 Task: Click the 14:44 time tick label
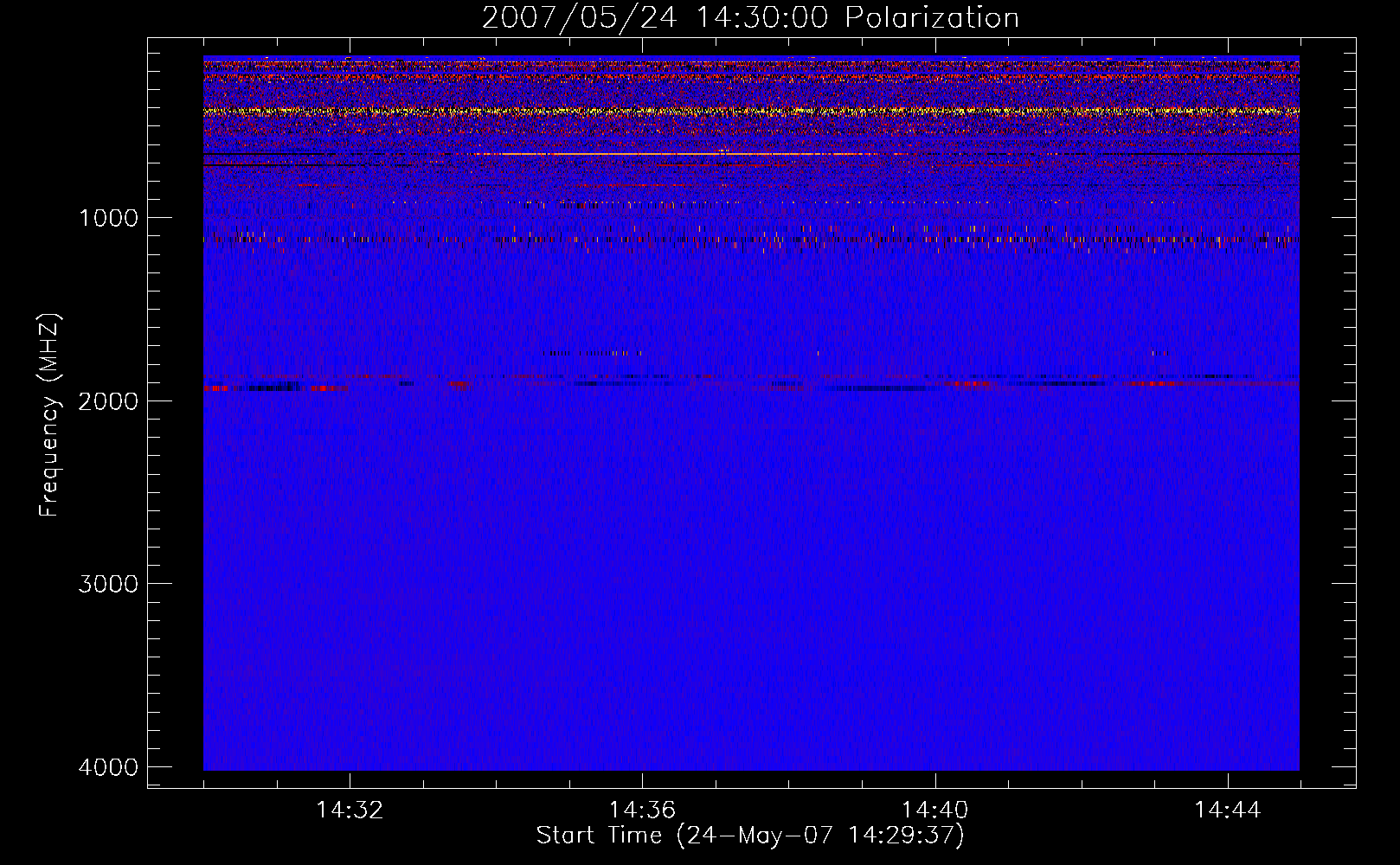point(1228,811)
